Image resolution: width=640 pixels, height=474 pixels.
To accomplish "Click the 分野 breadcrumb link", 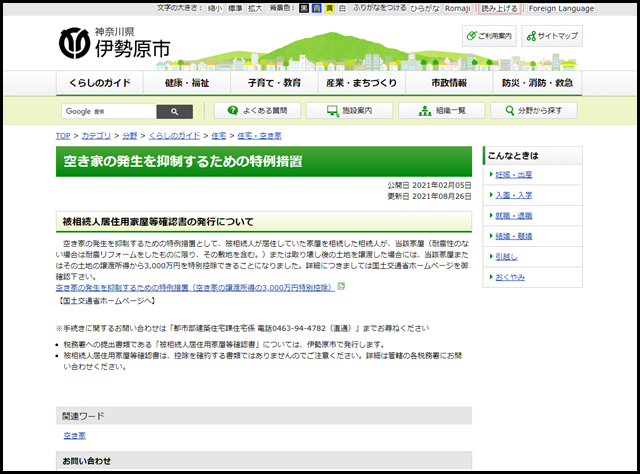I will pos(130,136).
